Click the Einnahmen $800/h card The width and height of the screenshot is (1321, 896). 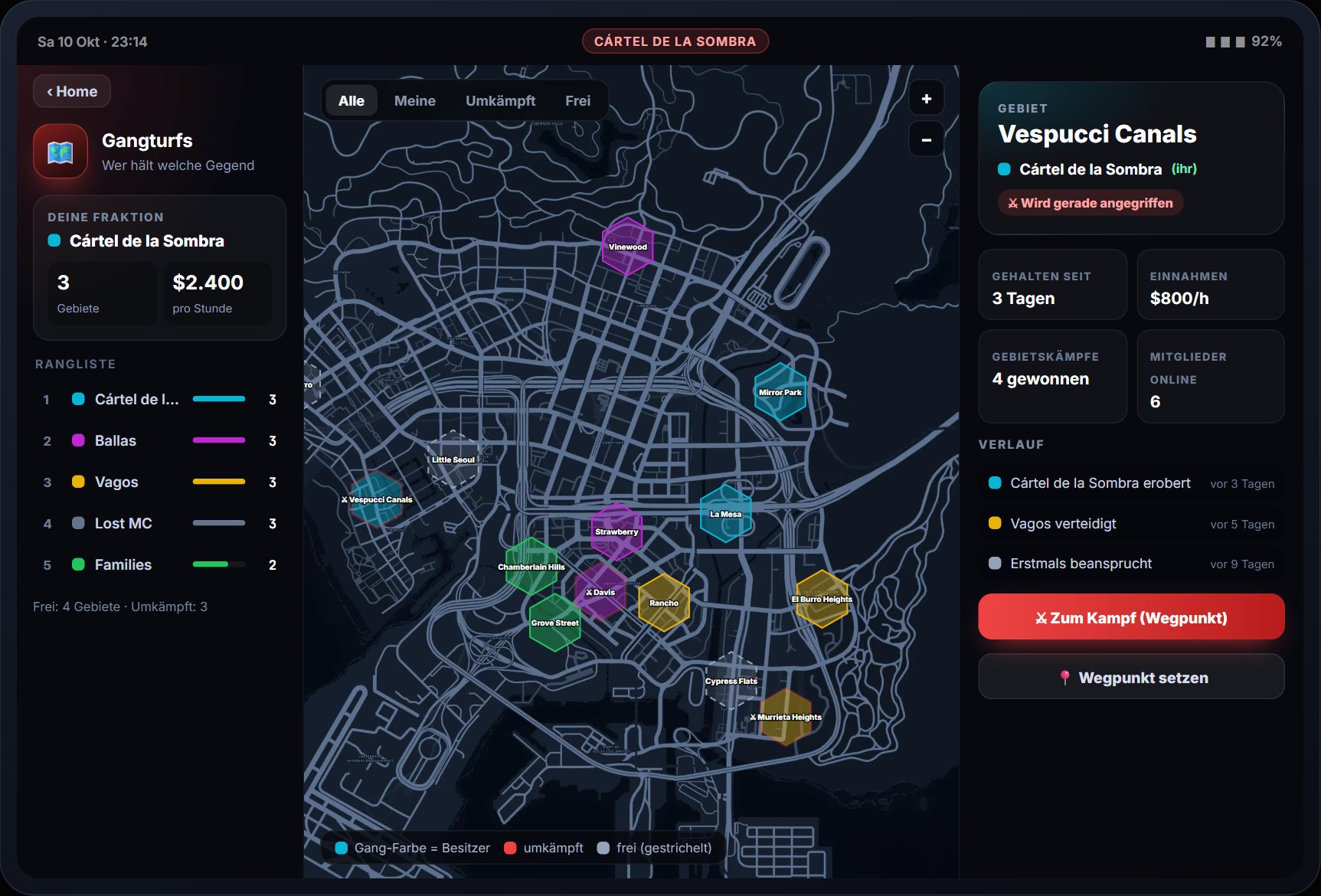1210,285
